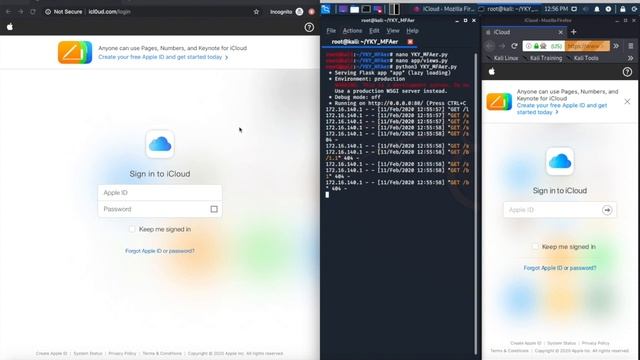This screenshot has width=640, height=360.
Task: Open the file manager icon in Kali panel
Action: [354, 9]
